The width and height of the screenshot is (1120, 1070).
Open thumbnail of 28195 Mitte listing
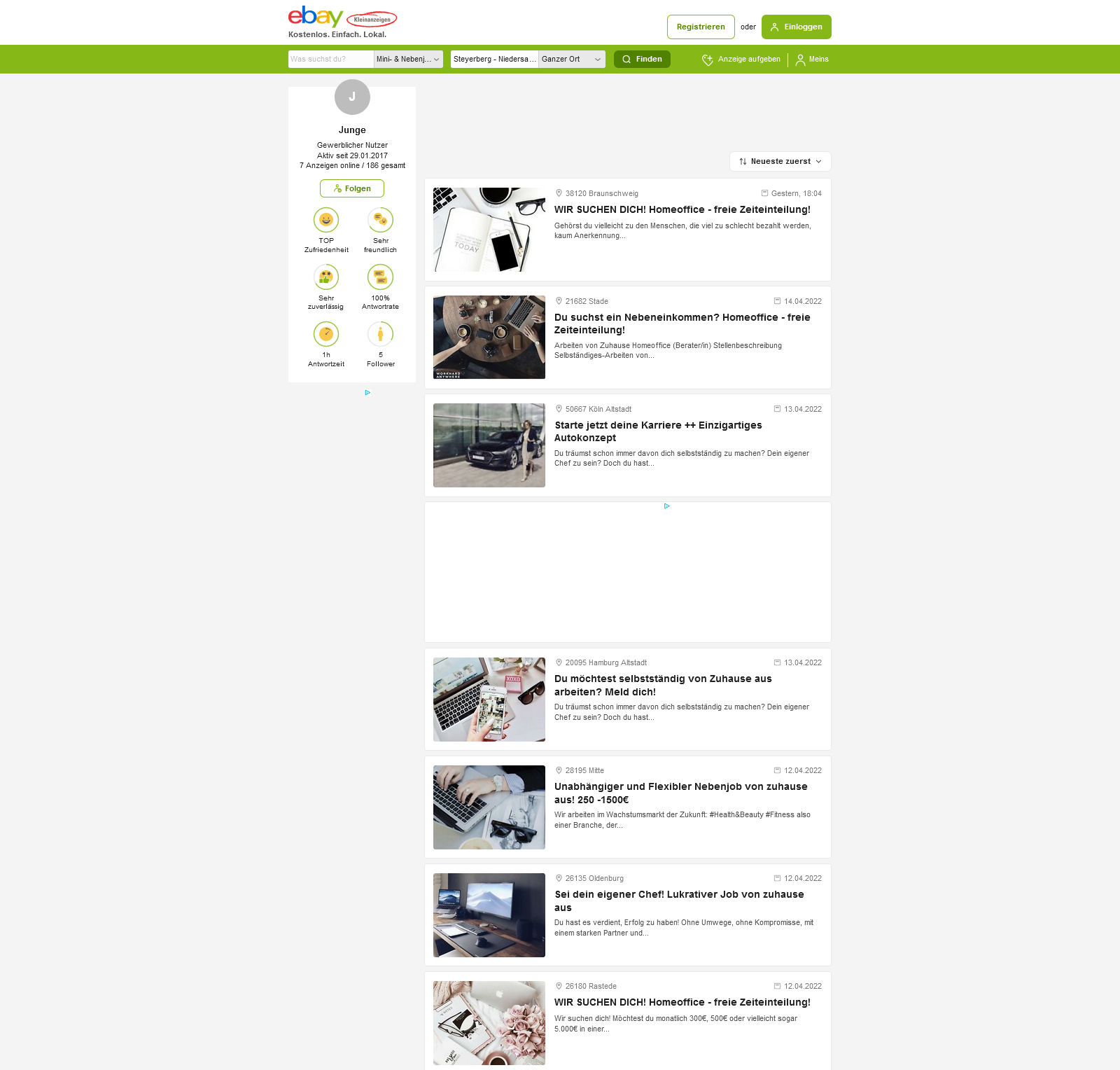point(489,807)
